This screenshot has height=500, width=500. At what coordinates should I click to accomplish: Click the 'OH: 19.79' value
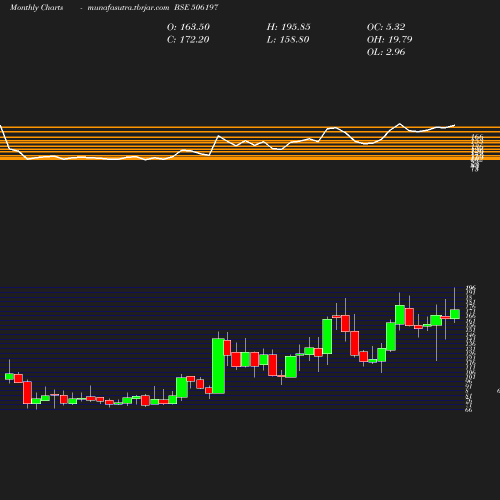coord(389,40)
